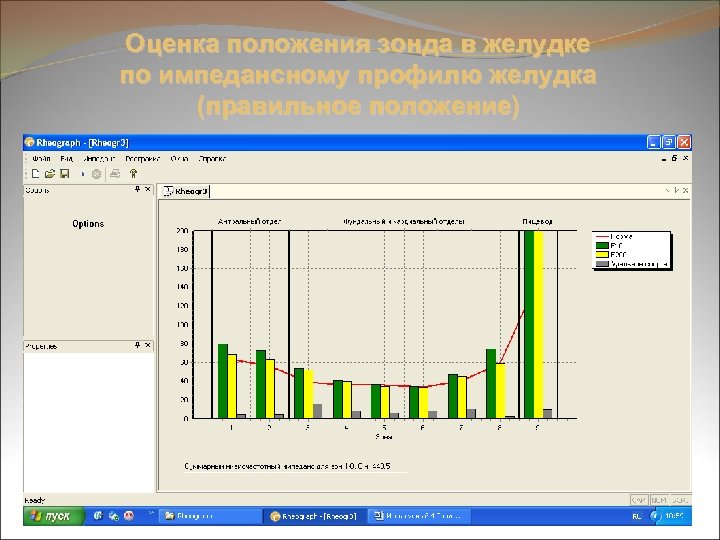Click the Open folder toolbar icon
This screenshot has height=540, width=720.
[x=50, y=174]
